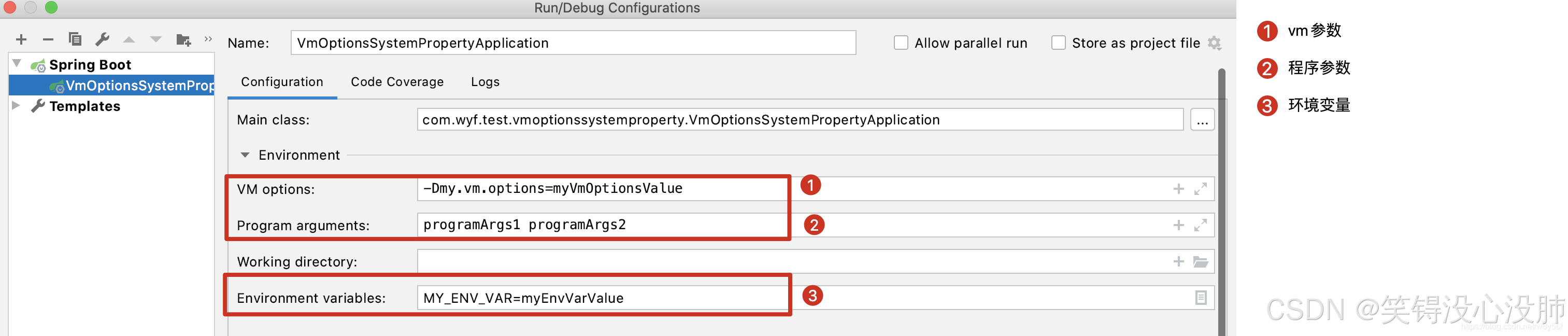Screen dimensions: 1568x336
Task: Focus the Program arguments text field
Action: tap(816, 225)
